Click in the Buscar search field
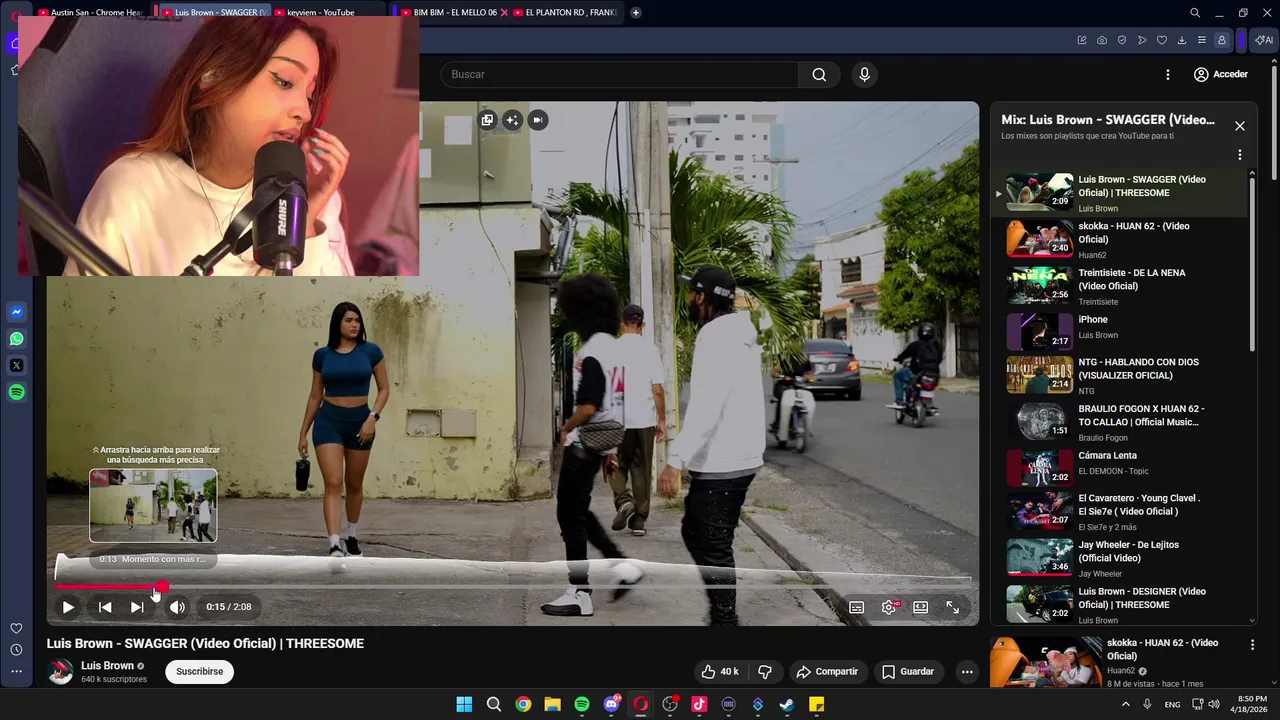This screenshot has height=720, width=1280. [x=619, y=74]
